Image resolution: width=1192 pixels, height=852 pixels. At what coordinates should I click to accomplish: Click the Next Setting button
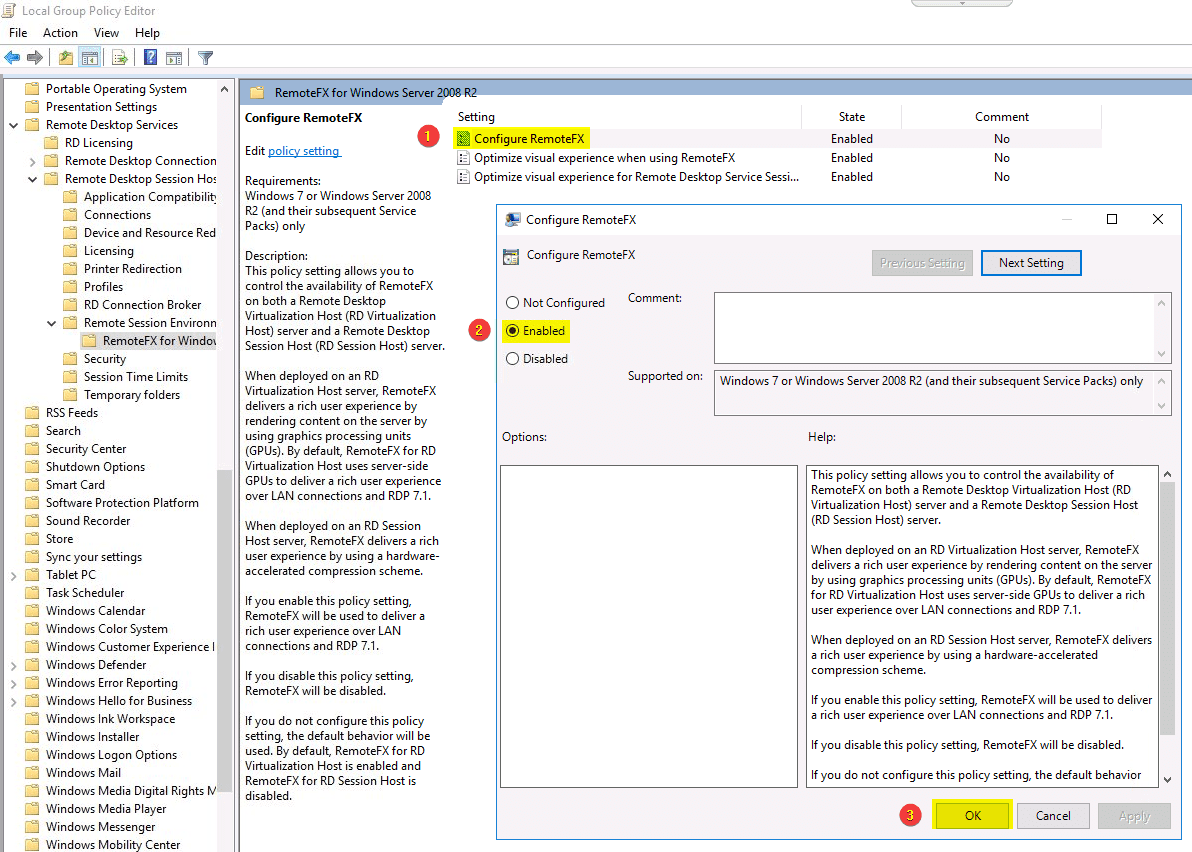(1031, 262)
